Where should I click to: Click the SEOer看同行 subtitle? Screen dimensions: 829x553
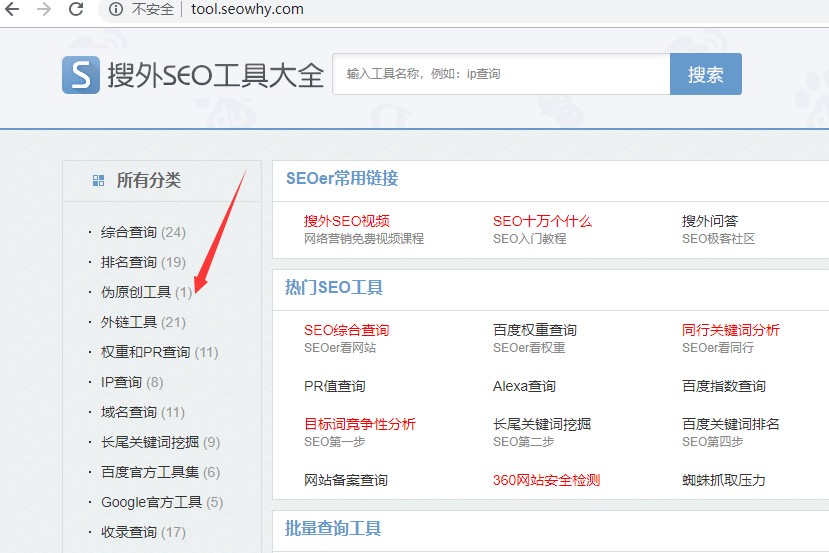click(x=718, y=348)
